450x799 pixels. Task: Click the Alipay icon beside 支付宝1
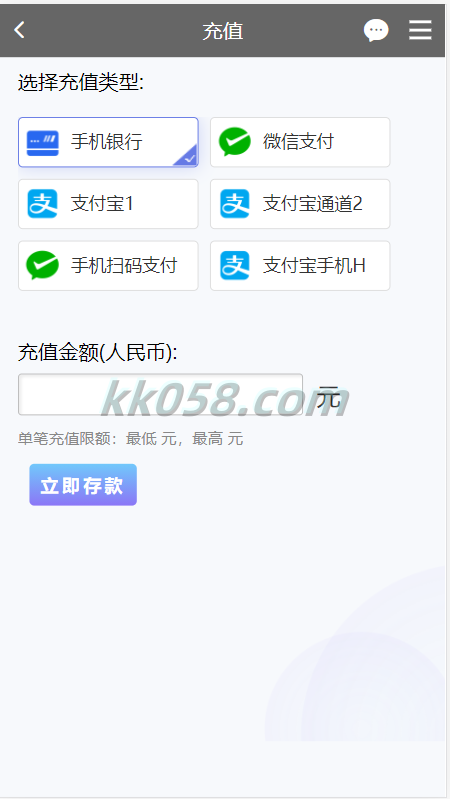pos(43,204)
